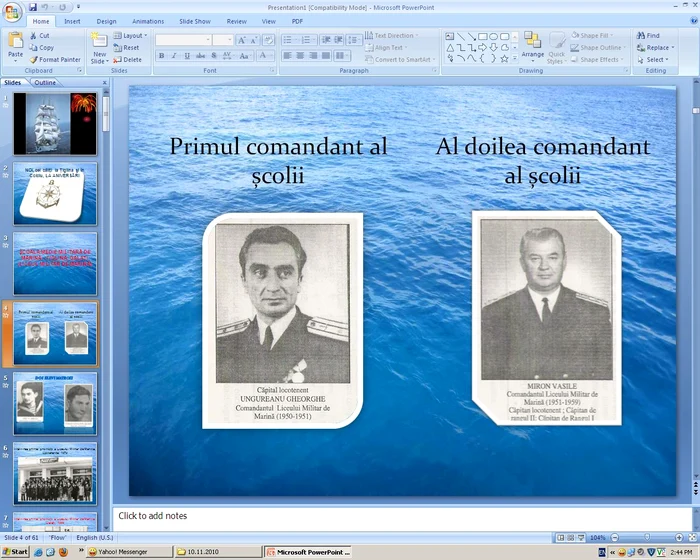Open Yahoo! Messenger from the taskbar

pyautogui.click(x=129, y=552)
